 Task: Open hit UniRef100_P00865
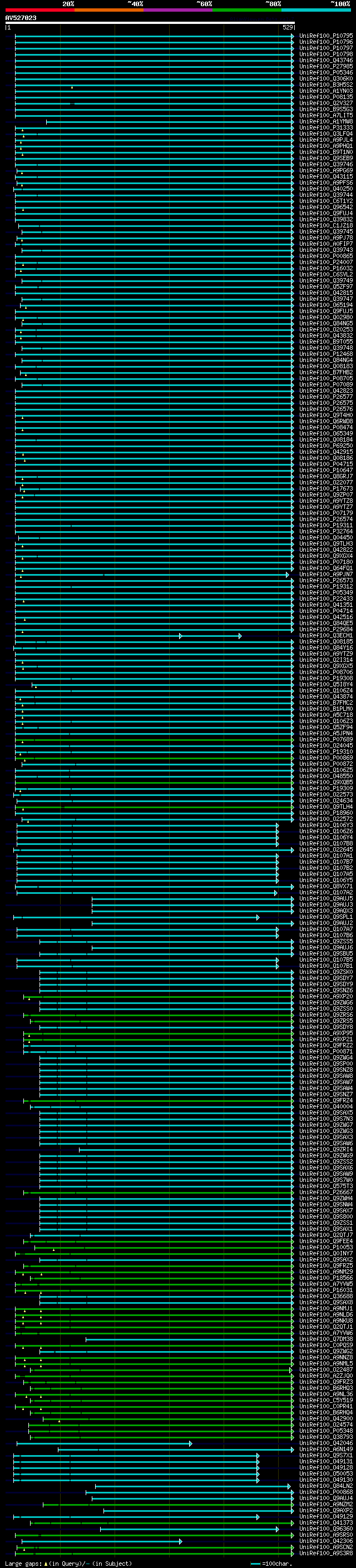tap(325, 256)
